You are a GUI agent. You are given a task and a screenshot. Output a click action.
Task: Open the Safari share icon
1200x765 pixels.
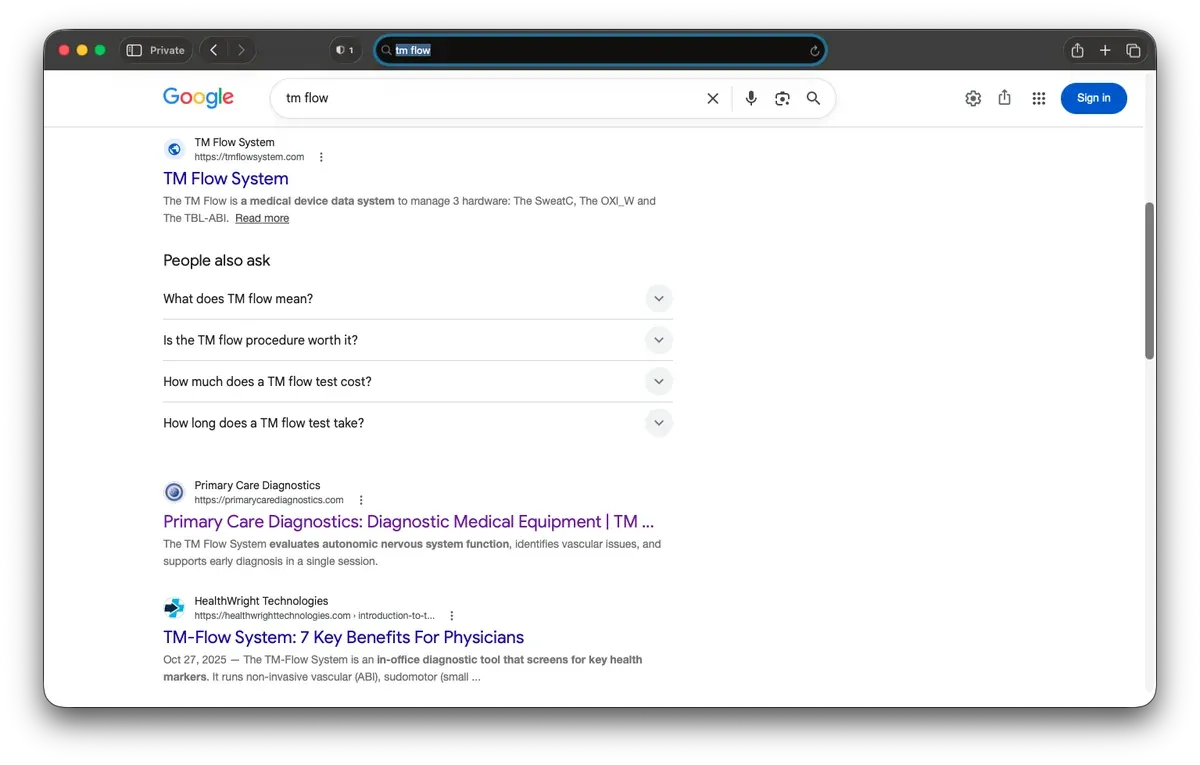pyautogui.click(x=1077, y=50)
